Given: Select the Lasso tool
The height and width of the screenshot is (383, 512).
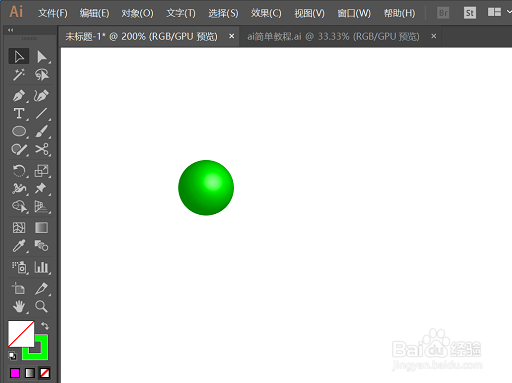Looking at the screenshot, I should pos(42,75).
